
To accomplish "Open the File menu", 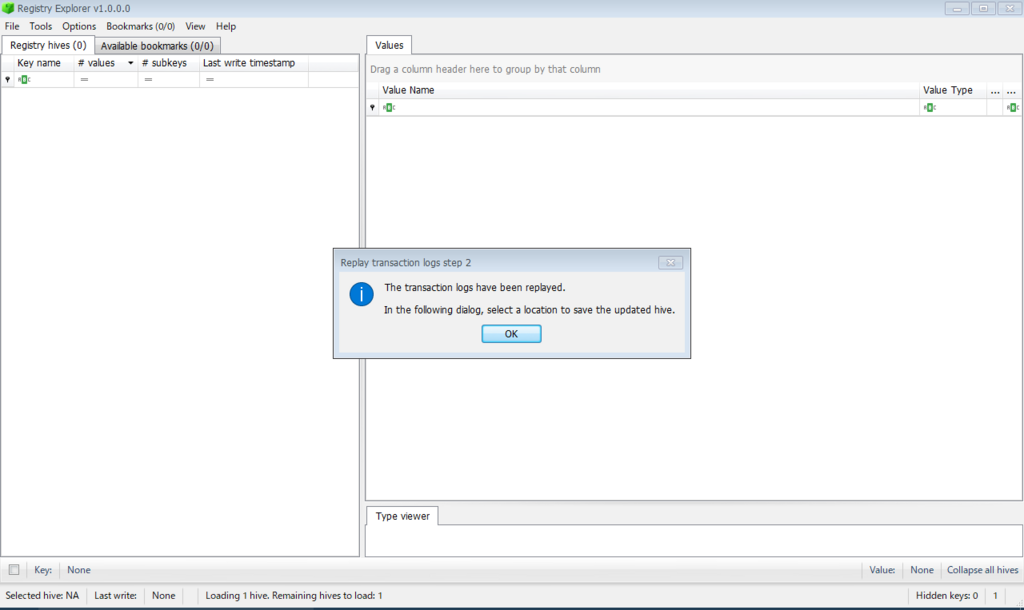I will pyautogui.click(x=12, y=26).
